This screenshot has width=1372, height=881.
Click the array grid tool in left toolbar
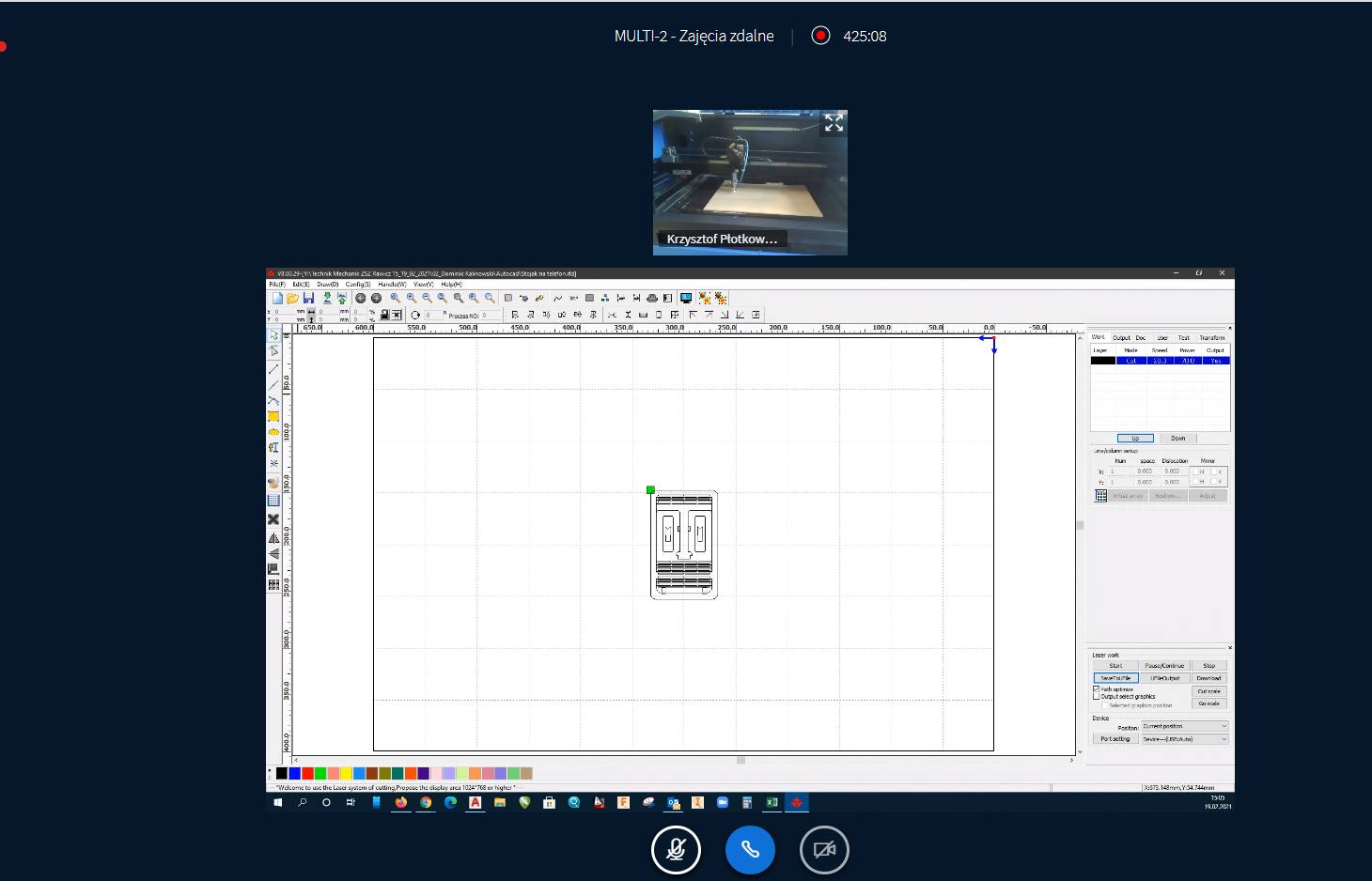click(x=273, y=584)
